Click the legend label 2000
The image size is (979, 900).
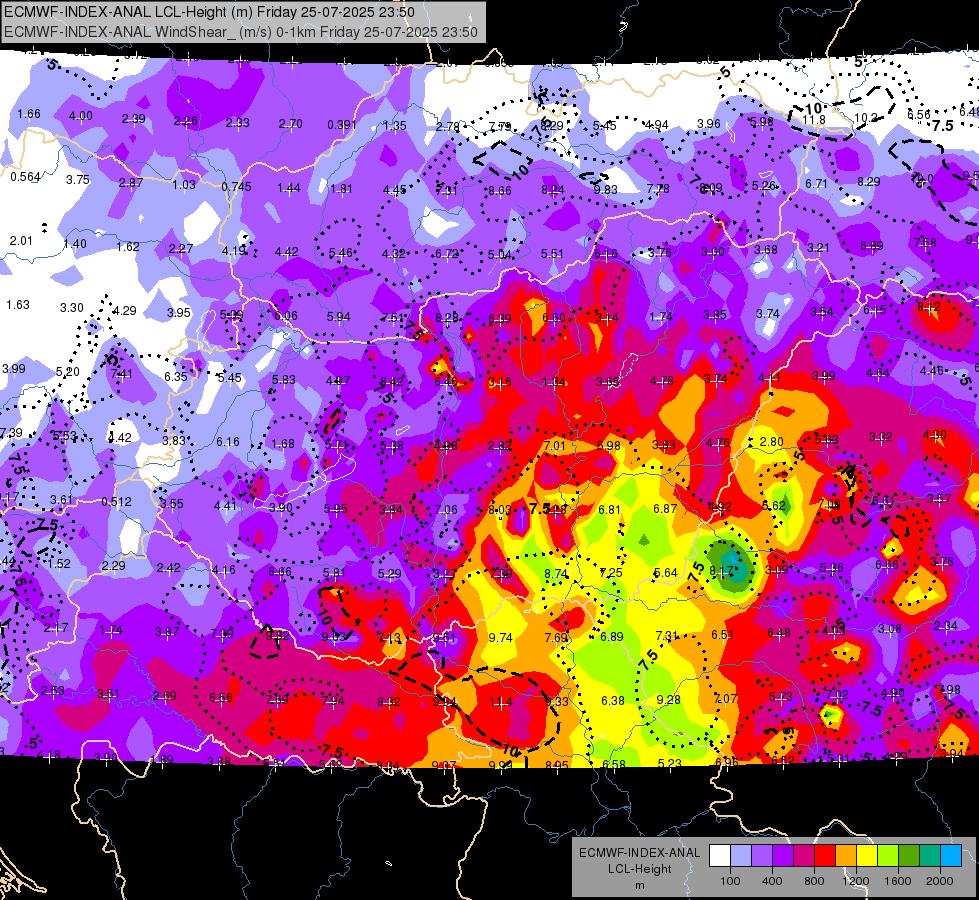pyautogui.click(x=940, y=881)
